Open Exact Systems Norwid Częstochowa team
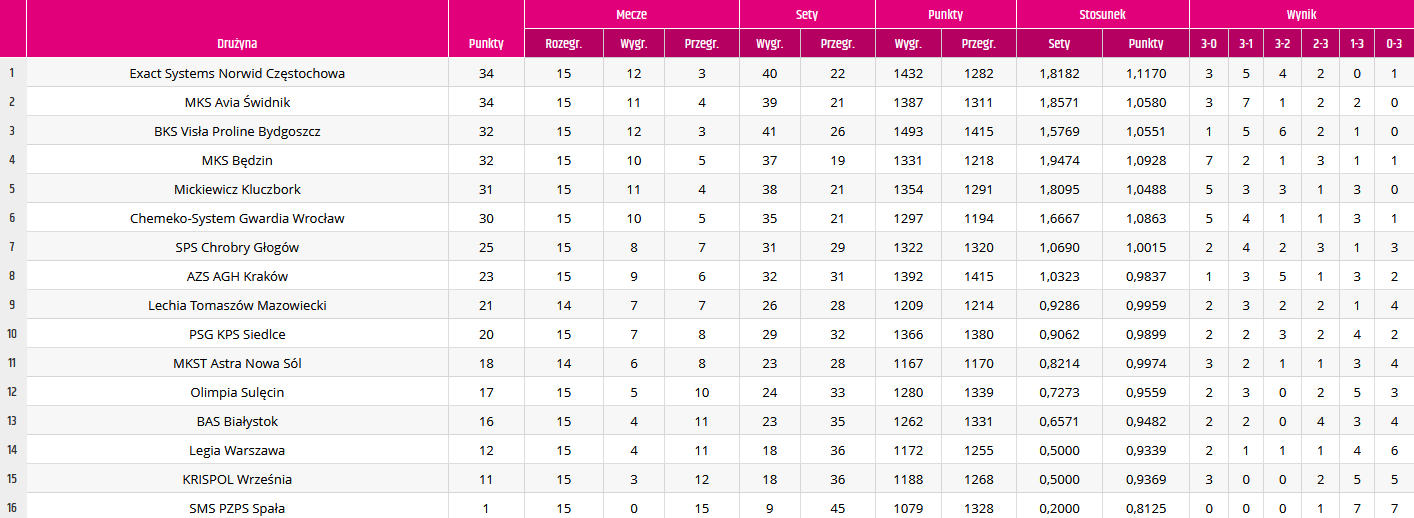Image resolution: width=1414 pixels, height=518 pixels. pyautogui.click(x=237, y=73)
